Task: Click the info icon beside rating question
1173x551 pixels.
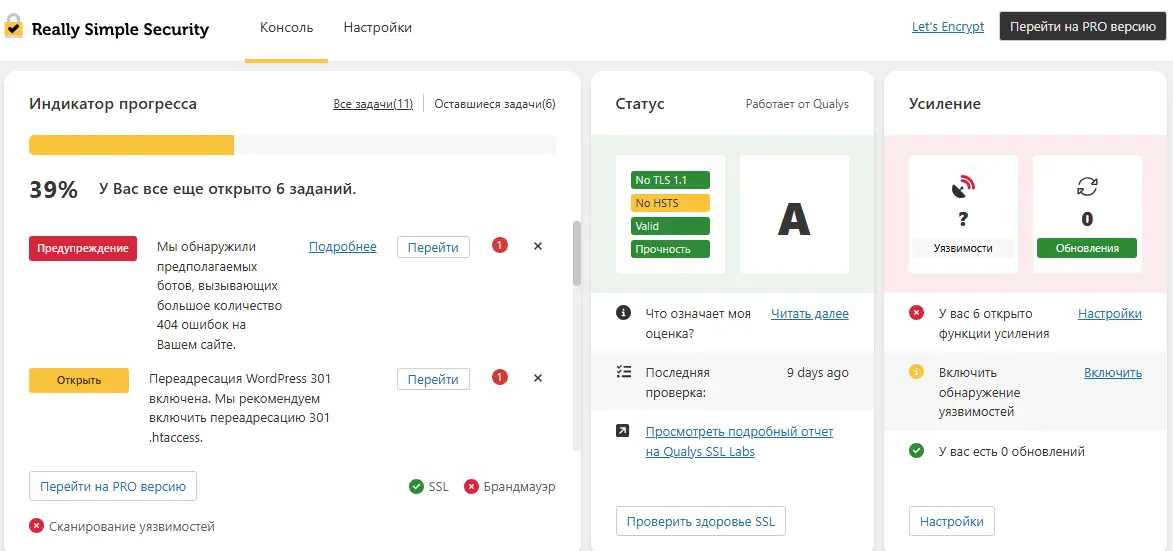Action: [x=624, y=313]
